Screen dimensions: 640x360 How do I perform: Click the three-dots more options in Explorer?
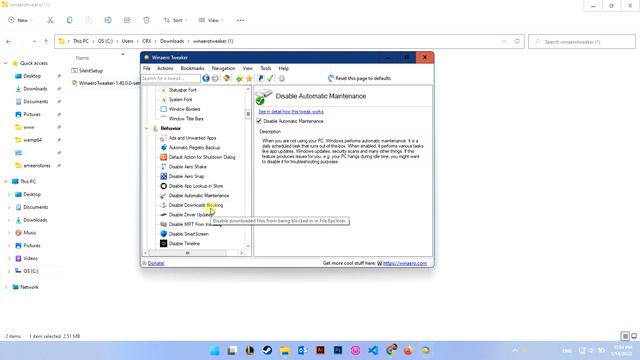pos(240,20)
